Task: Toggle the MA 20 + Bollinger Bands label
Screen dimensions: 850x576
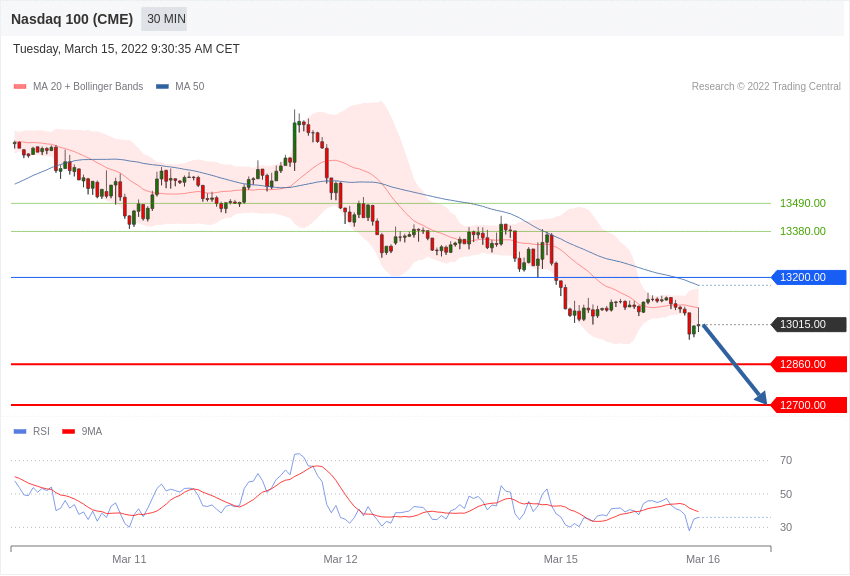Action: [x=88, y=87]
